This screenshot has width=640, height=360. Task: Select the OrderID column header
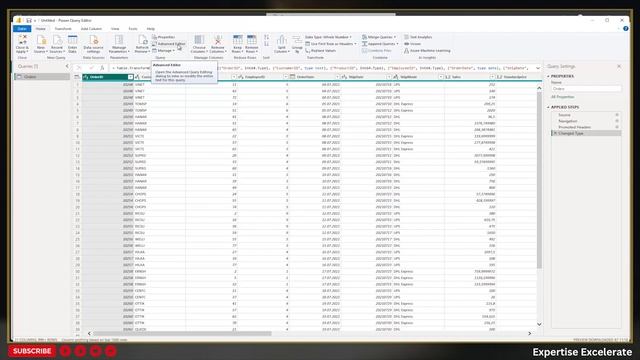(x=108, y=77)
